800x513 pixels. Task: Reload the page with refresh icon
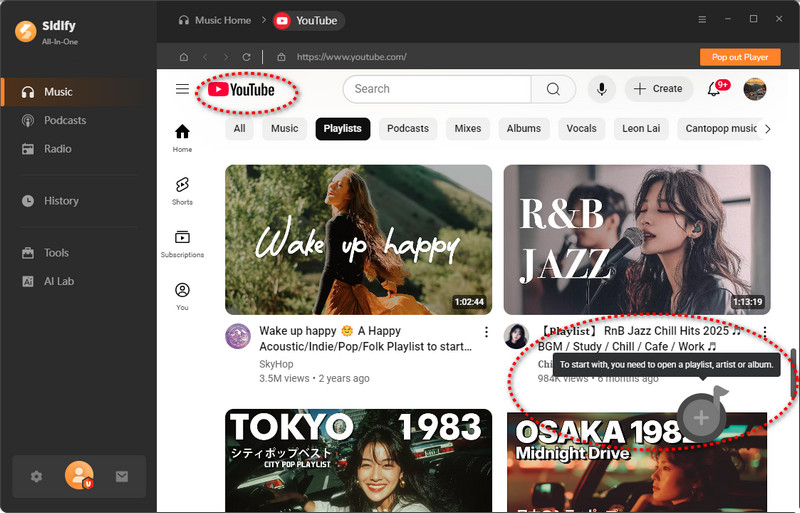click(x=246, y=57)
